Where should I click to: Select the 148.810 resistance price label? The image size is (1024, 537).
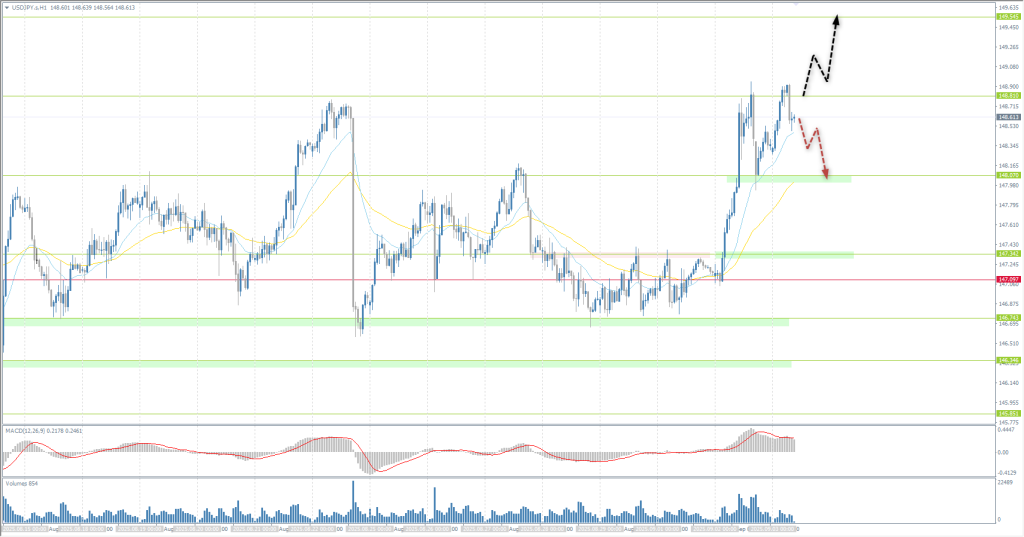[1007, 96]
